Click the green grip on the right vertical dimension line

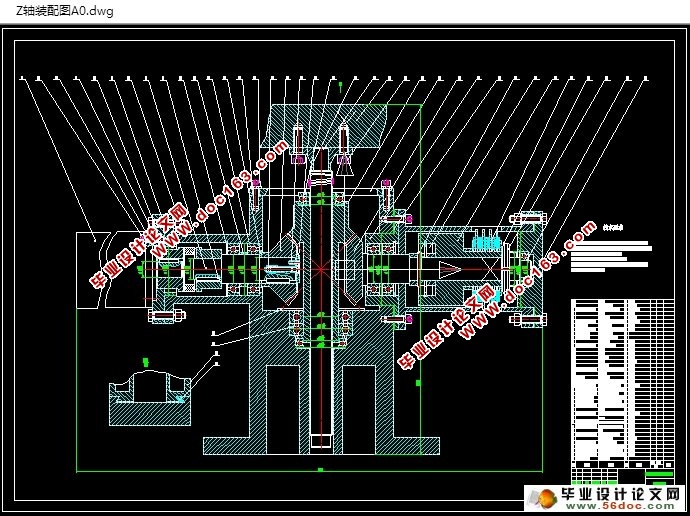point(418,383)
